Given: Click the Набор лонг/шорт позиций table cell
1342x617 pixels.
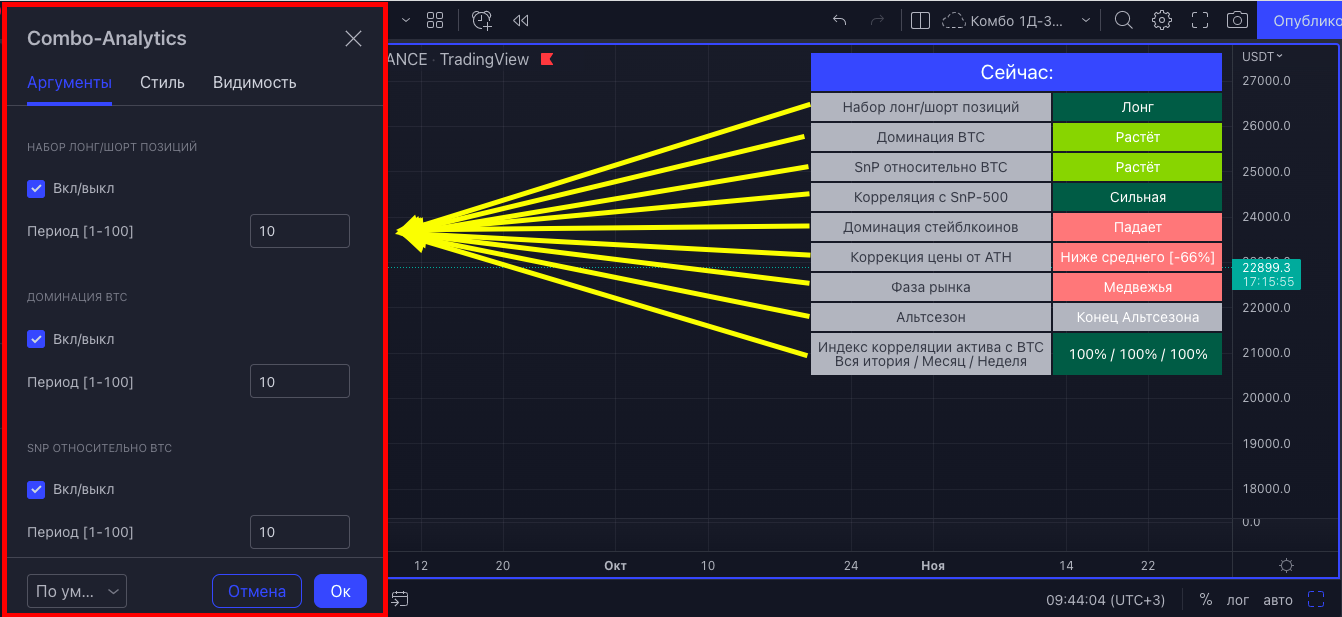Looking at the screenshot, I should 931,107.
